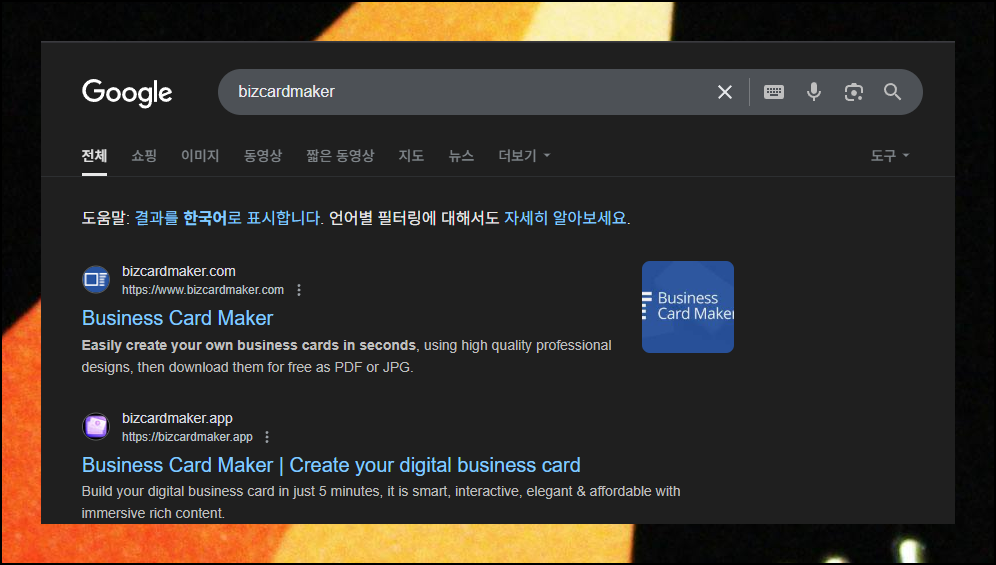The image size is (996, 565).
Task: Select the 전체 tab
Action: 94,156
